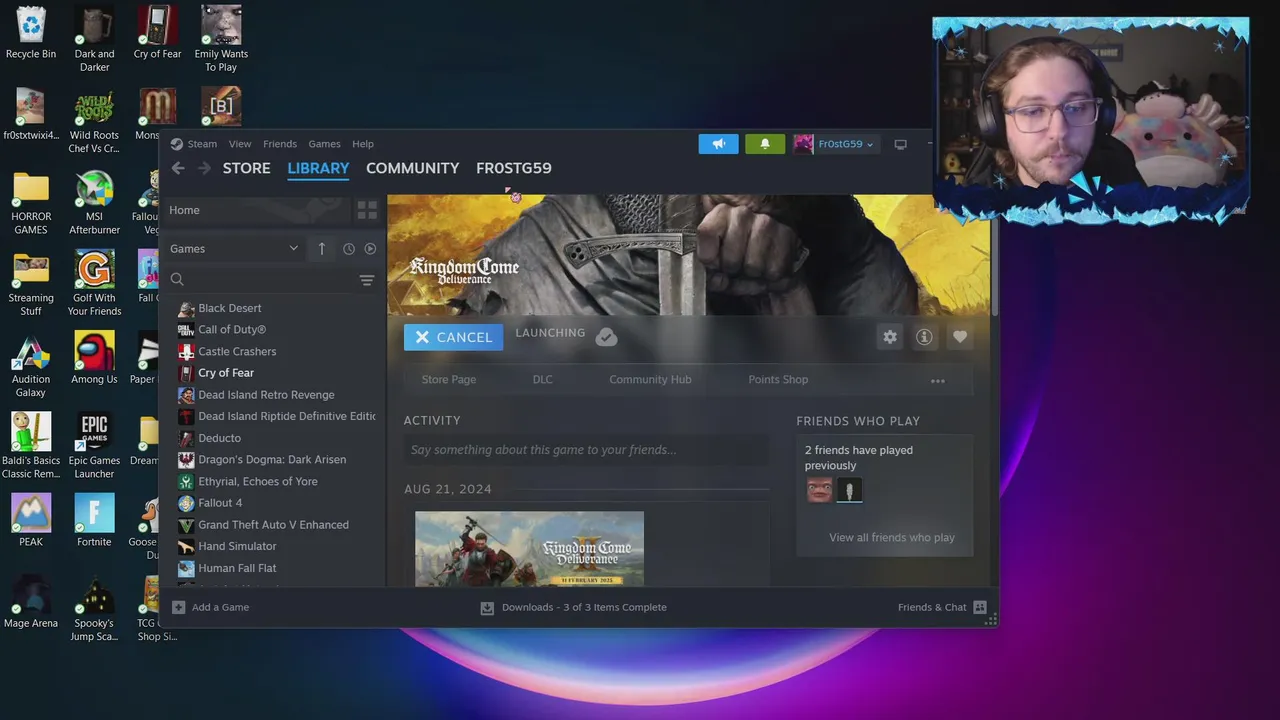Open the Kingdom Come Deliverance II news thumbnail

tap(529, 548)
